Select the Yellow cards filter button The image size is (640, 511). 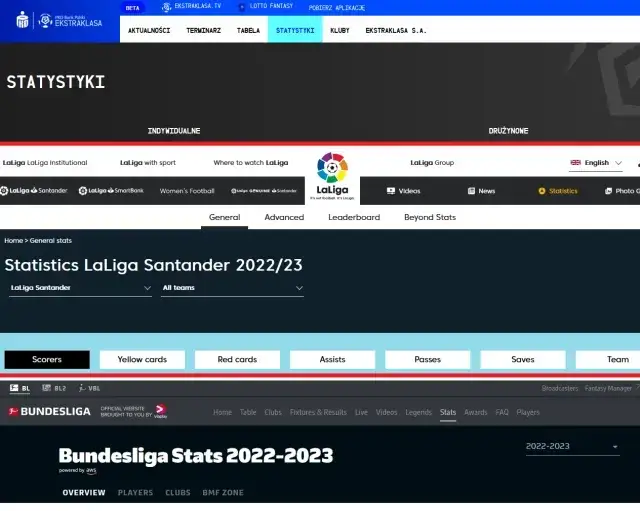coord(142,360)
